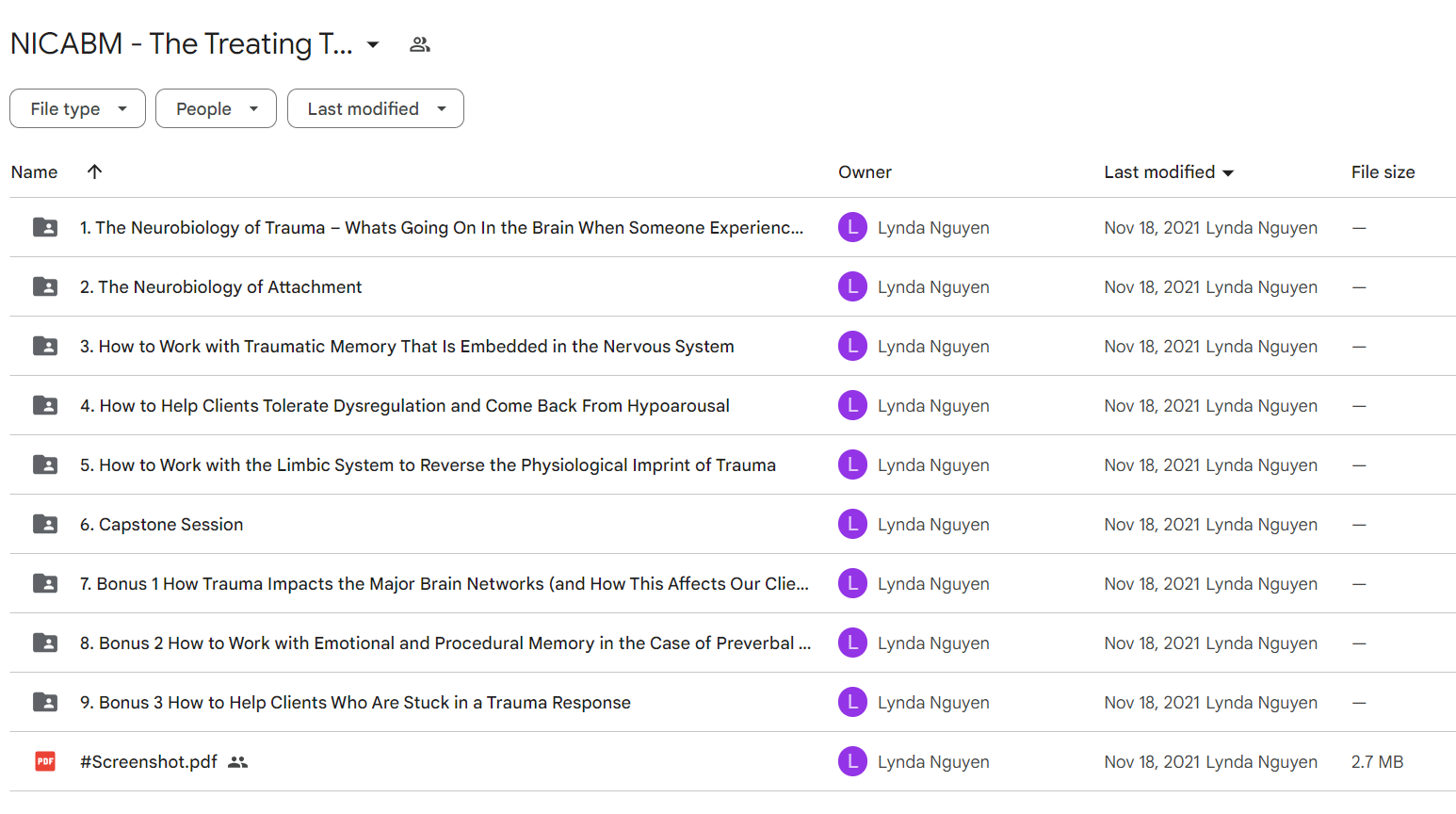Click folder icon for 6. Capstone Session
Image resolution: width=1456 pixels, height=814 pixels.
[45, 524]
